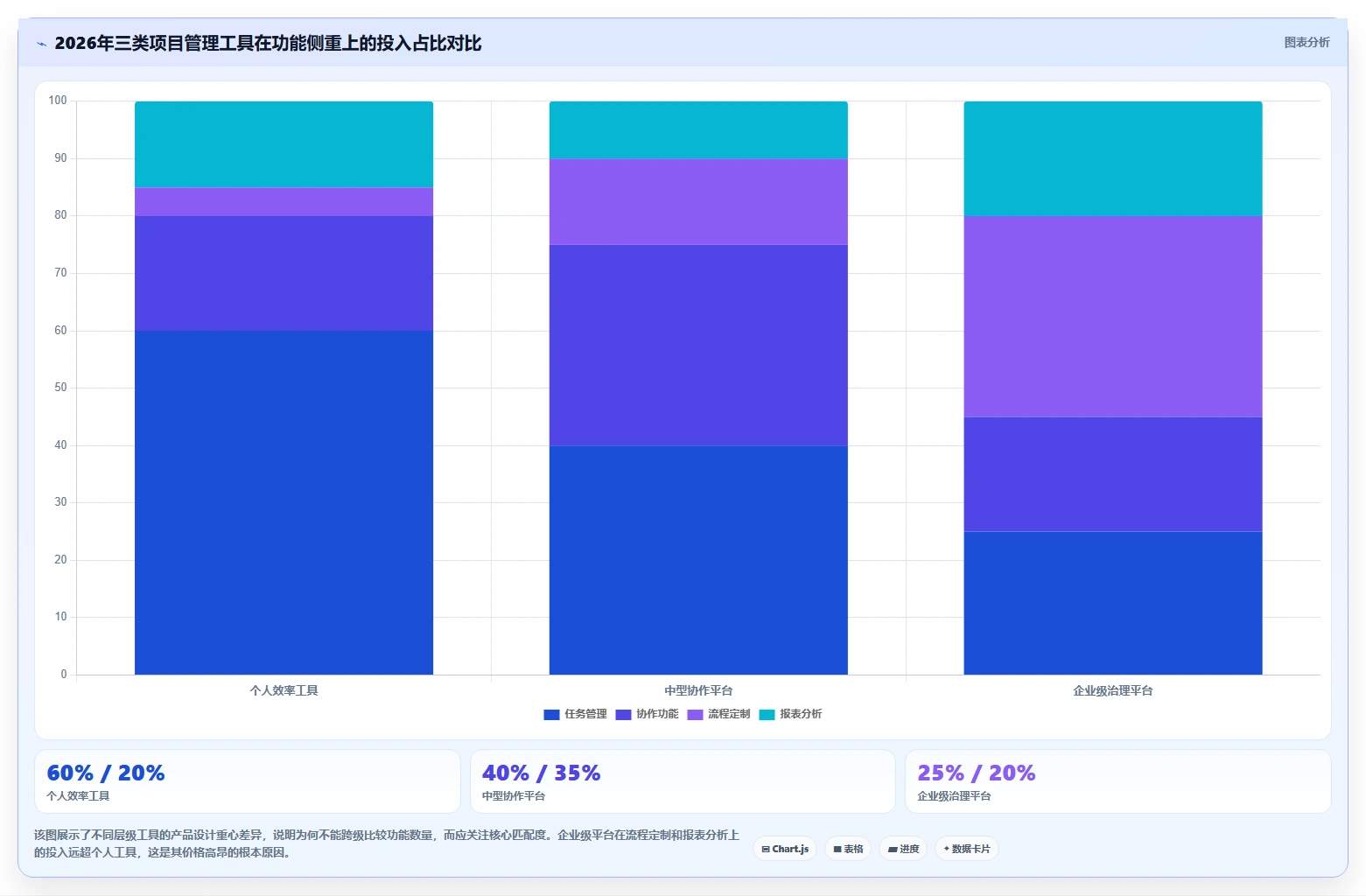Select the 数据卡片 tag chip
Viewport: 1366px width, 896px height.
[x=967, y=849]
